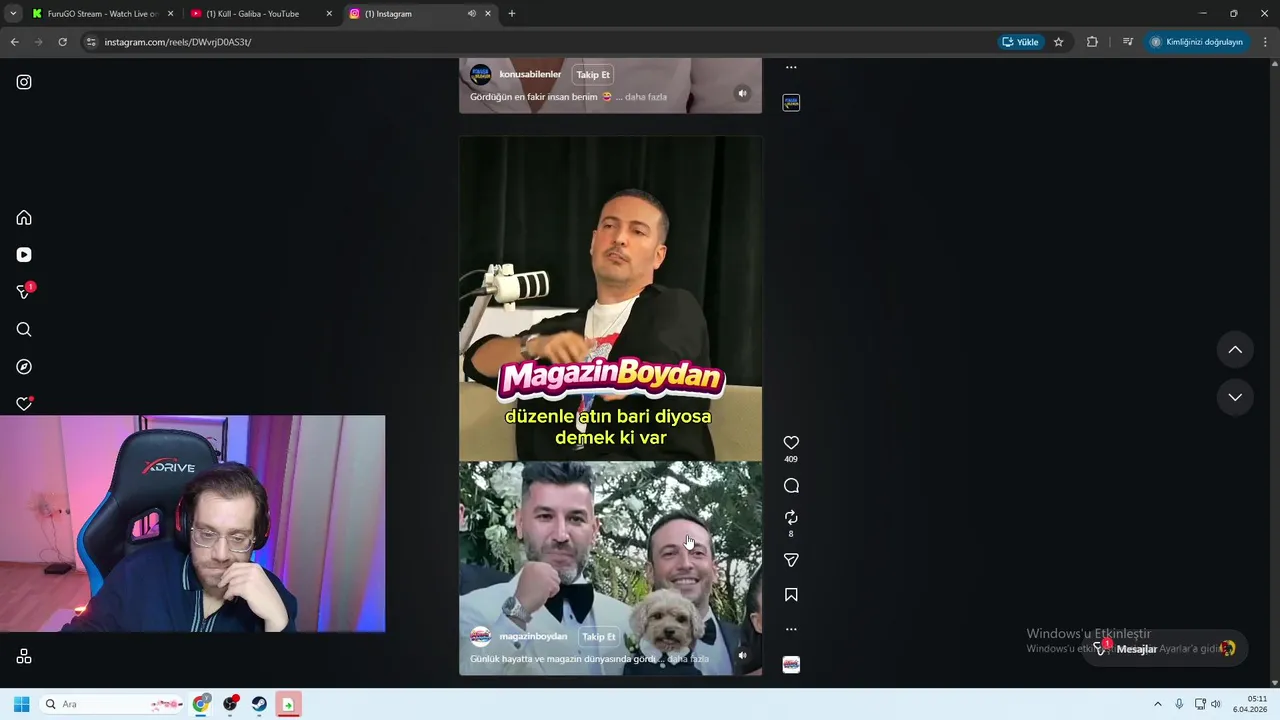Open Steam from the taskbar
Image resolution: width=1280 pixels, height=720 pixels.
tap(259, 704)
